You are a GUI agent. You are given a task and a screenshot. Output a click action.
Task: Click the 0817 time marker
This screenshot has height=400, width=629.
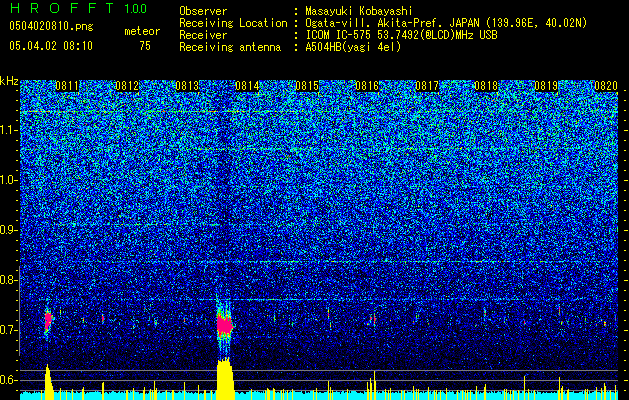pyautogui.click(x=427, y=86)
